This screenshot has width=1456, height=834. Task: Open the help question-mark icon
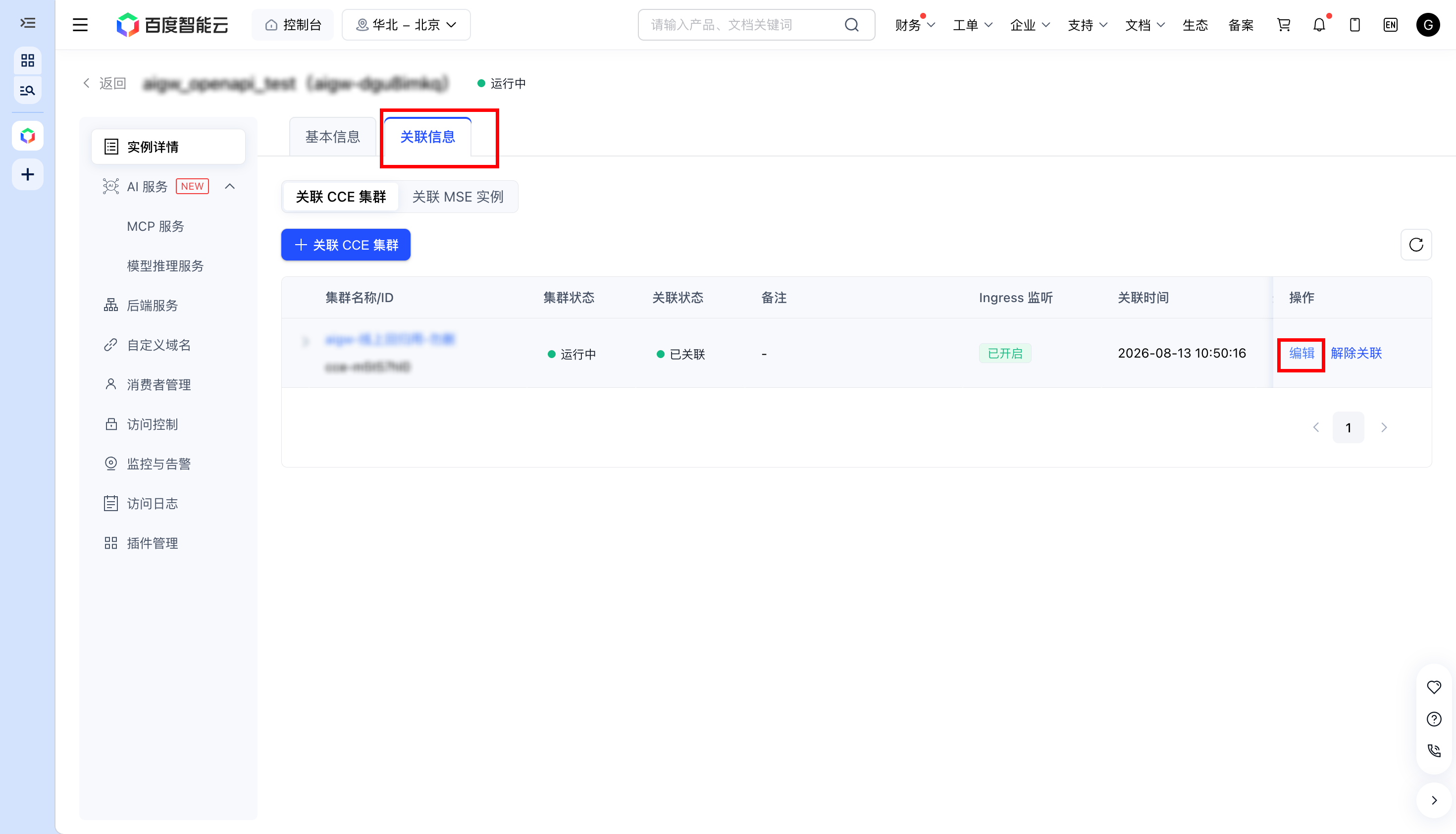1434,719
